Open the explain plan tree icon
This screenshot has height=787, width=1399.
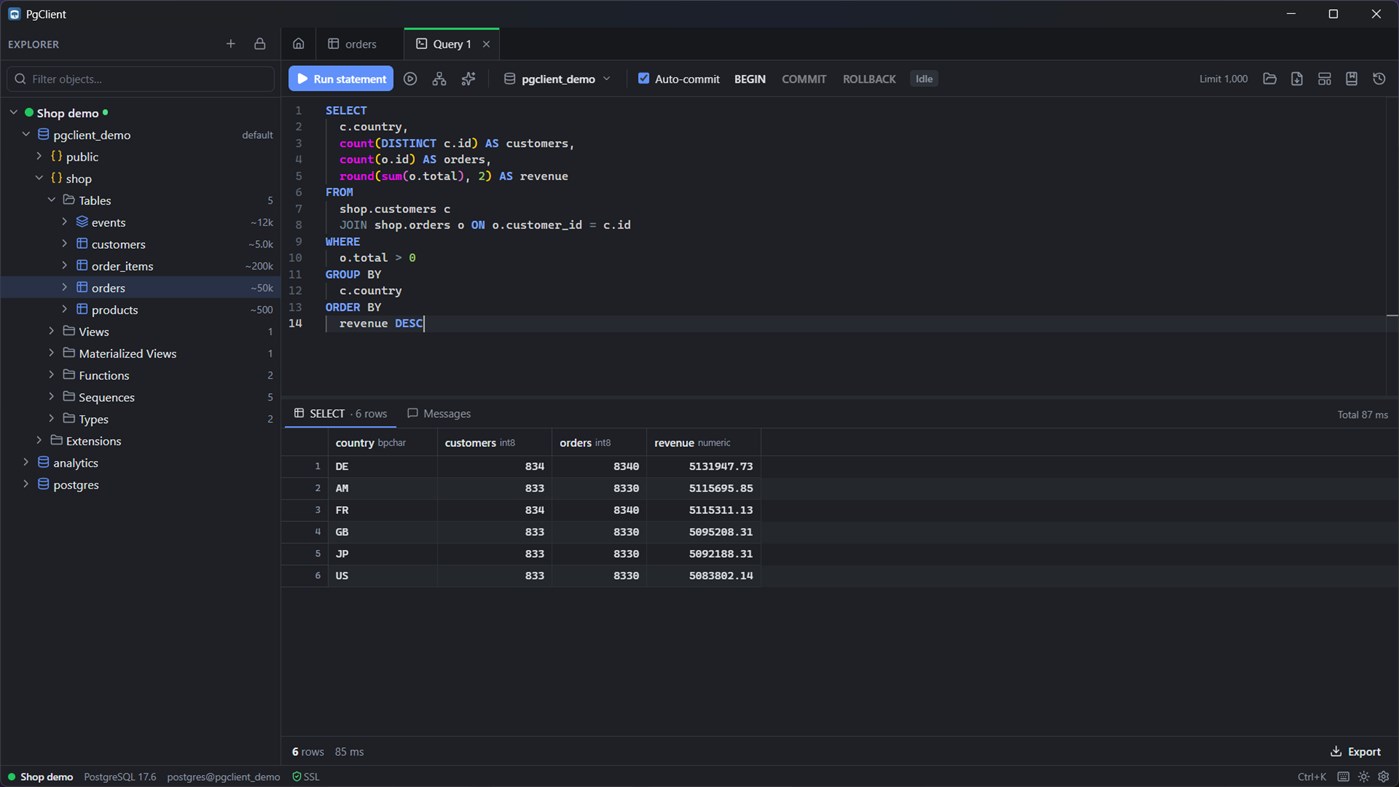[439, 79]
